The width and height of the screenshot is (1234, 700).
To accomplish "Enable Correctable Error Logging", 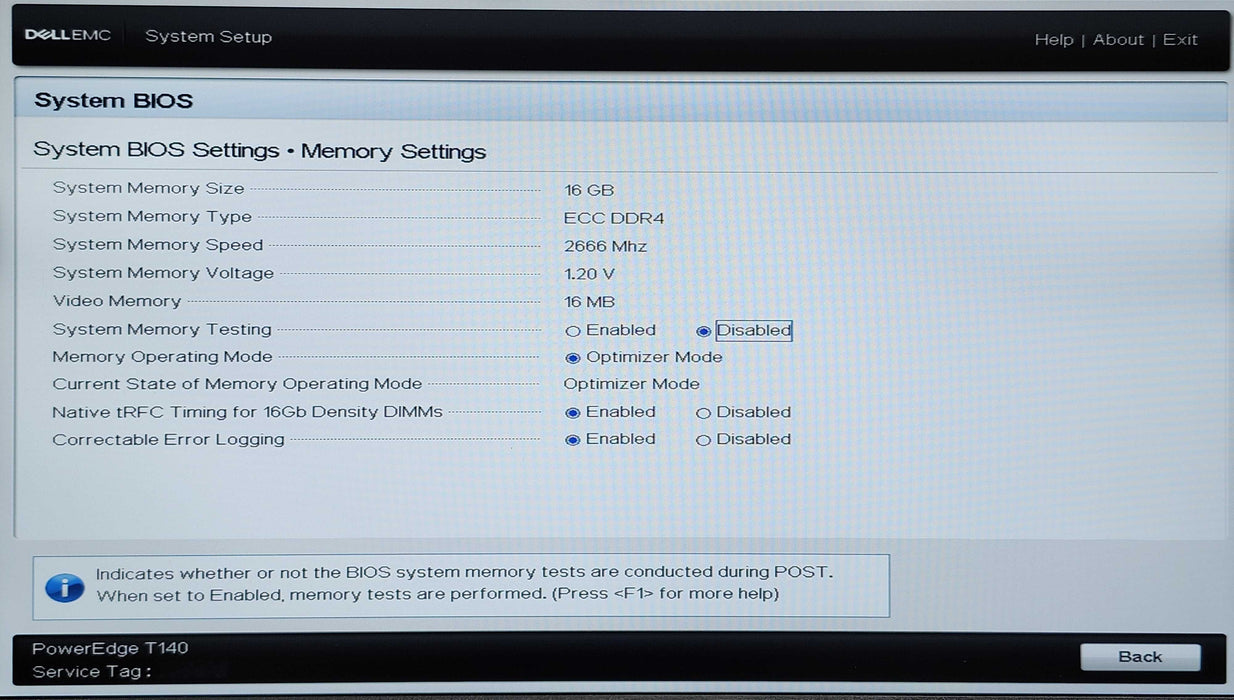I will click(573, 440).
